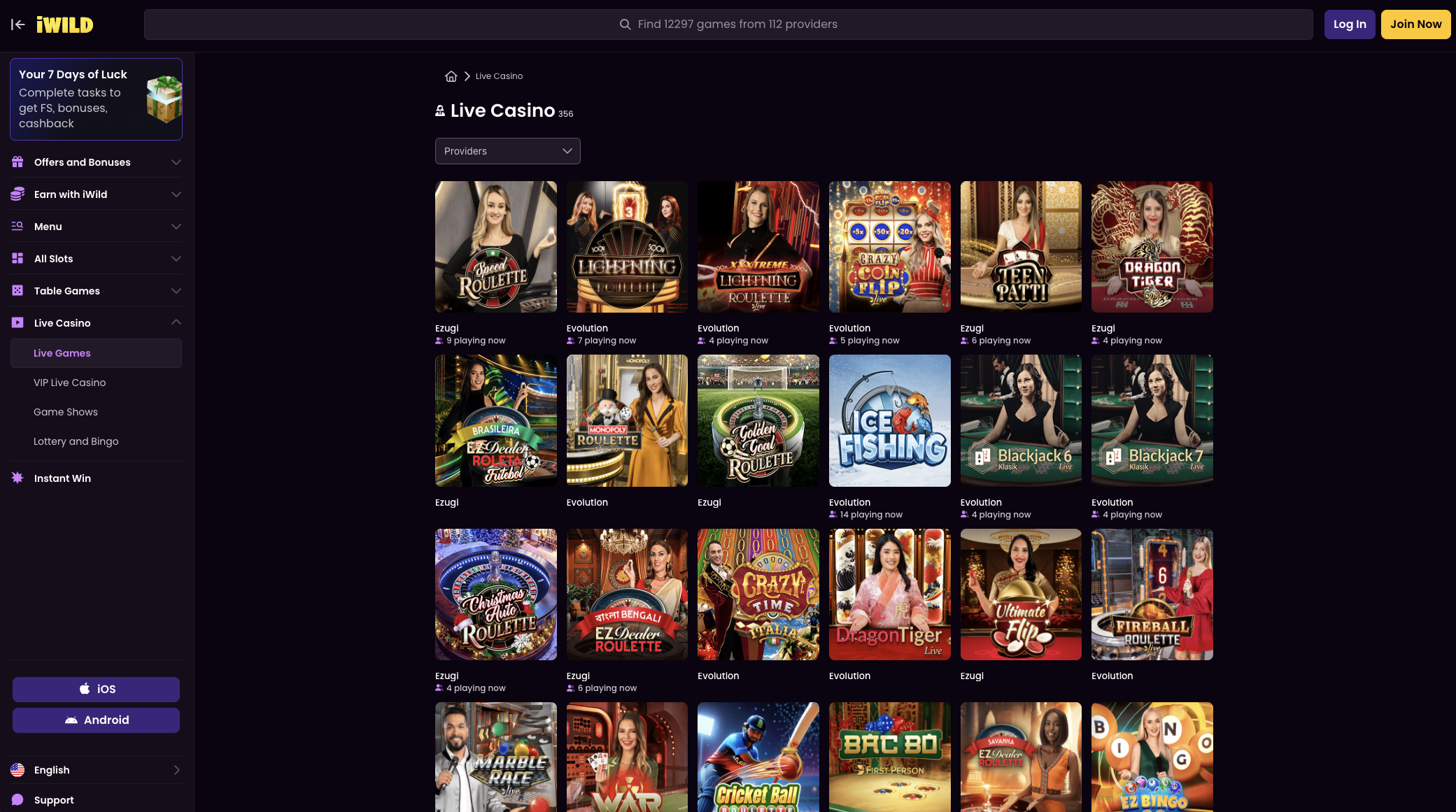Open the English language chevron
The width and height of the screenshot is (1456, 812).
(x=176, y=770)
